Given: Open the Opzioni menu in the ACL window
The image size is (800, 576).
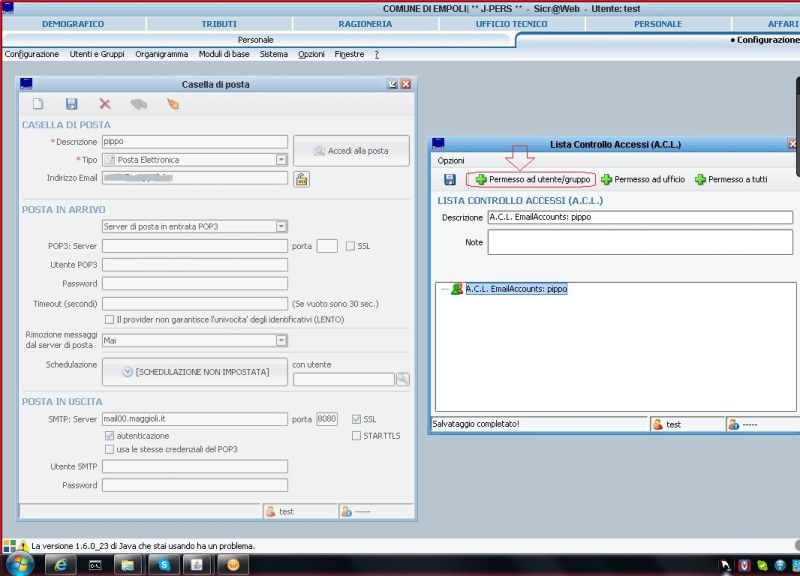Looking at the screenshot, I should (x=452, y=160).
